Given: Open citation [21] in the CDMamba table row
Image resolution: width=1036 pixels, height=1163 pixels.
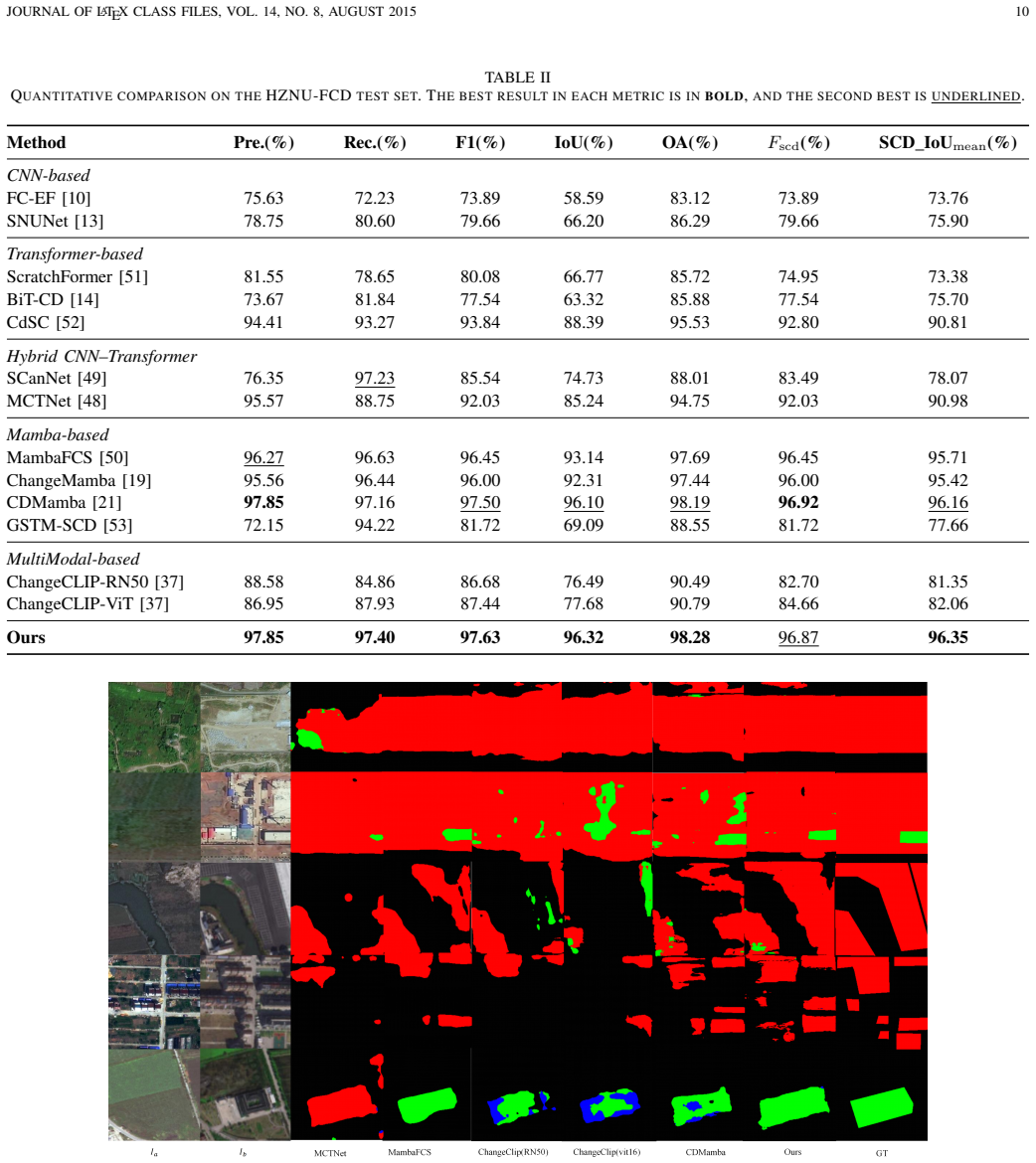Looking at the screenshot, I should pos(106,503).
